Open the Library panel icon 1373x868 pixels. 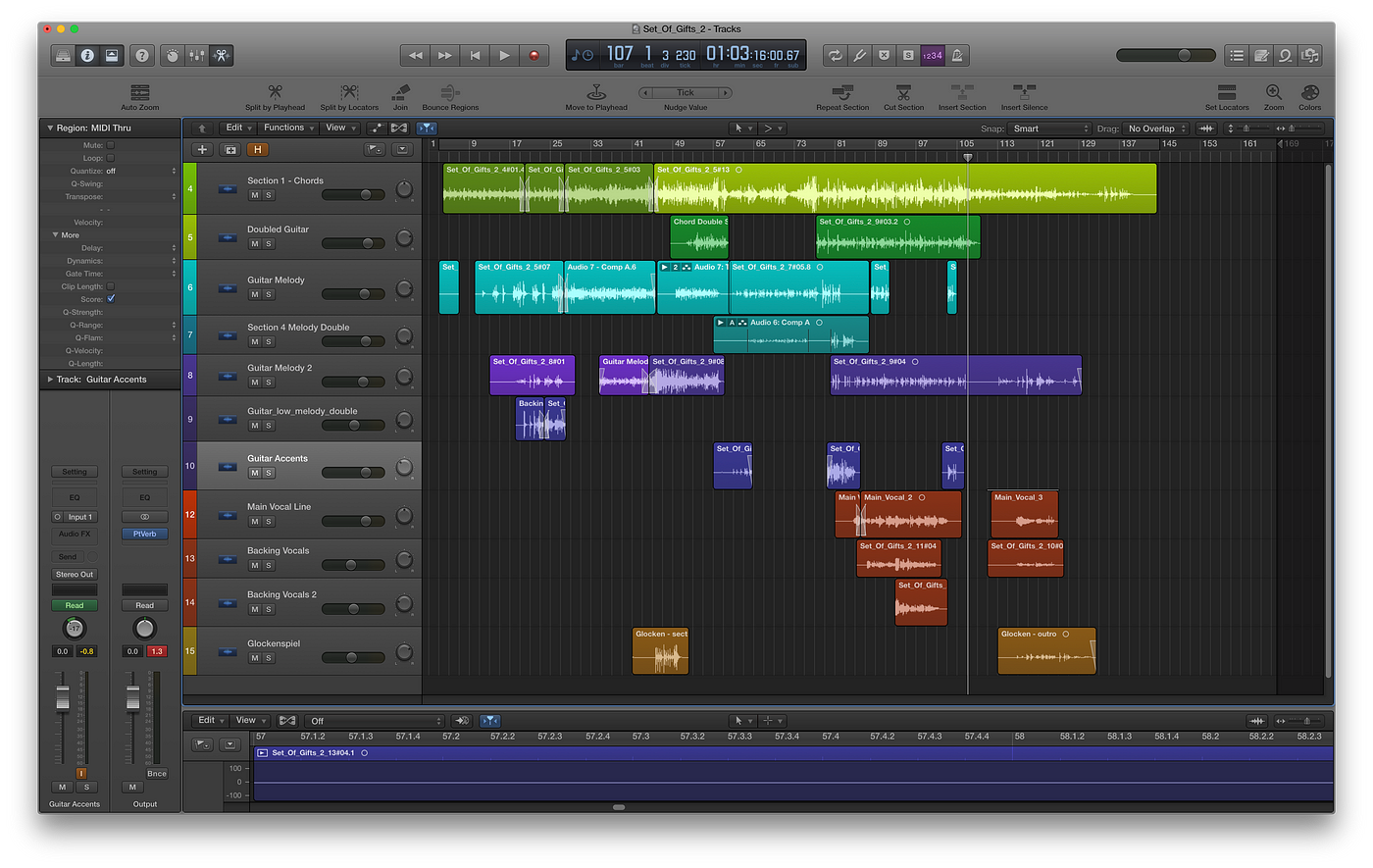(x=63, y=56)
